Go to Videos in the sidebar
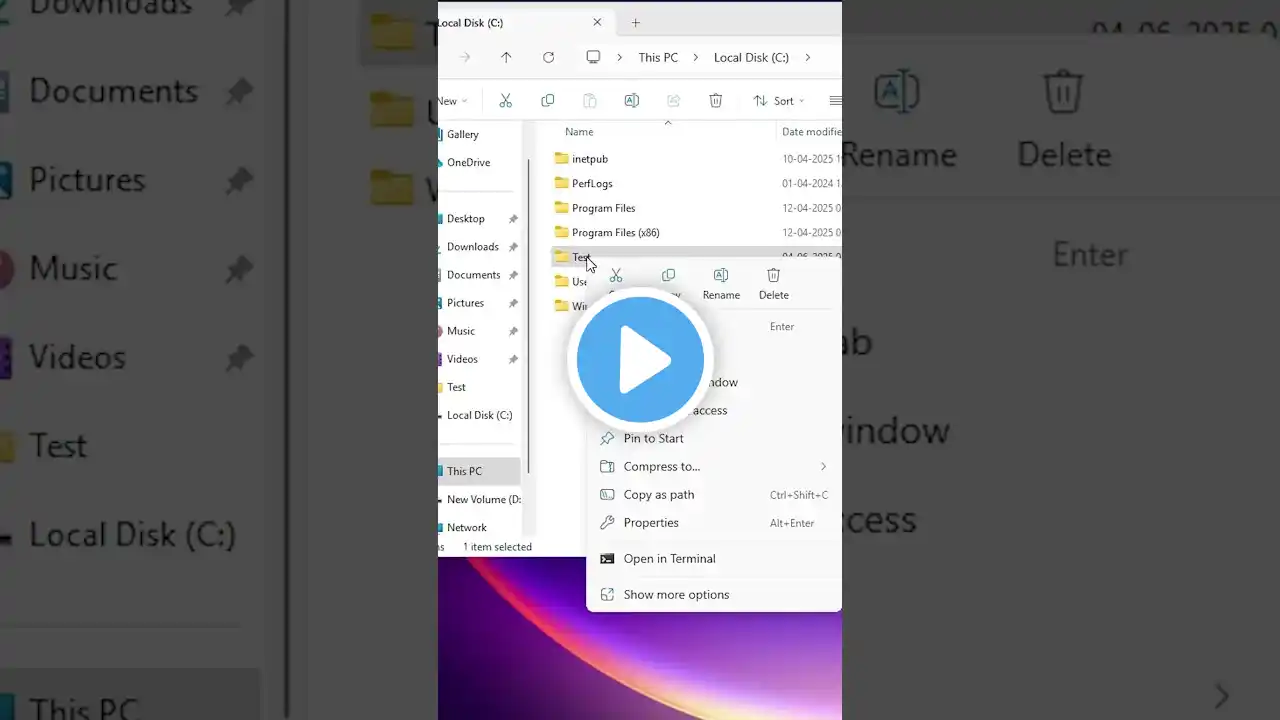This screenshot has height=720, width=1280. click(462, 359)
